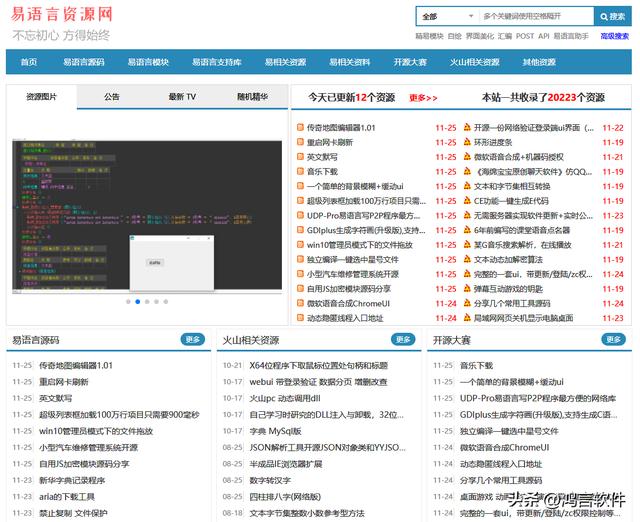Select the fourth carousel dot

pos(156,302)
